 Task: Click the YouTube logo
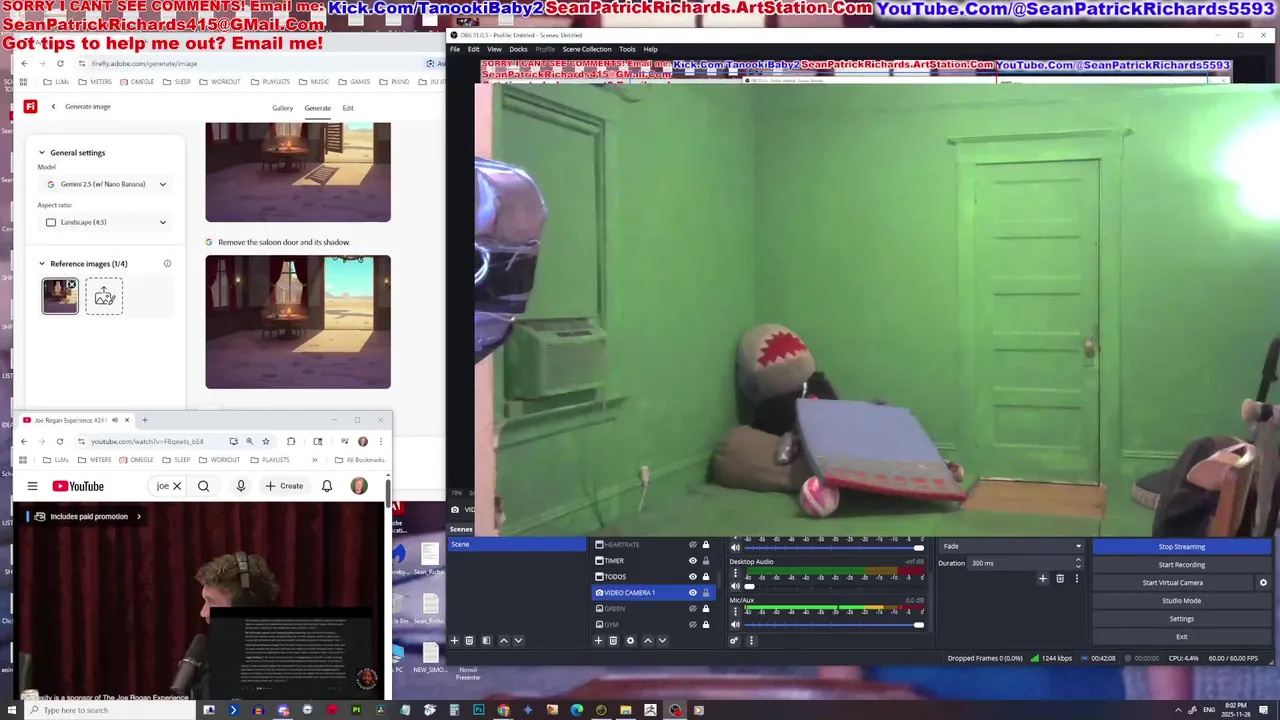78,486
